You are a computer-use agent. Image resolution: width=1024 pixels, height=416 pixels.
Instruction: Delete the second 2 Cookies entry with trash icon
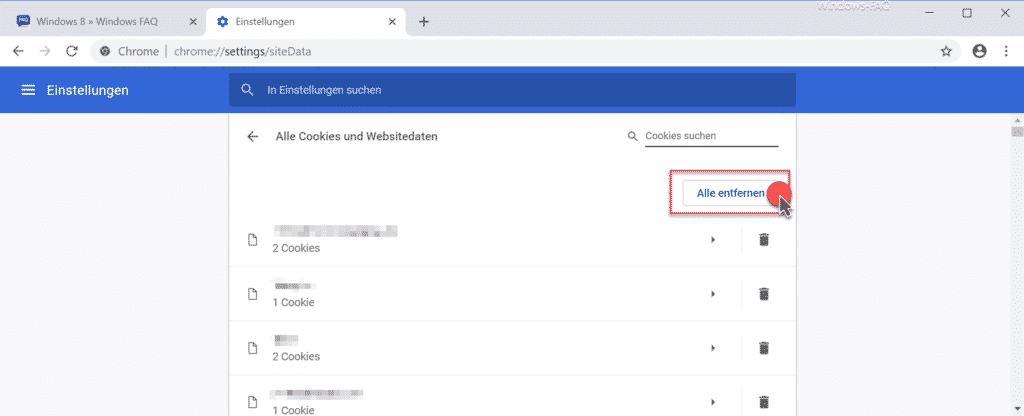tap(763, 348)
